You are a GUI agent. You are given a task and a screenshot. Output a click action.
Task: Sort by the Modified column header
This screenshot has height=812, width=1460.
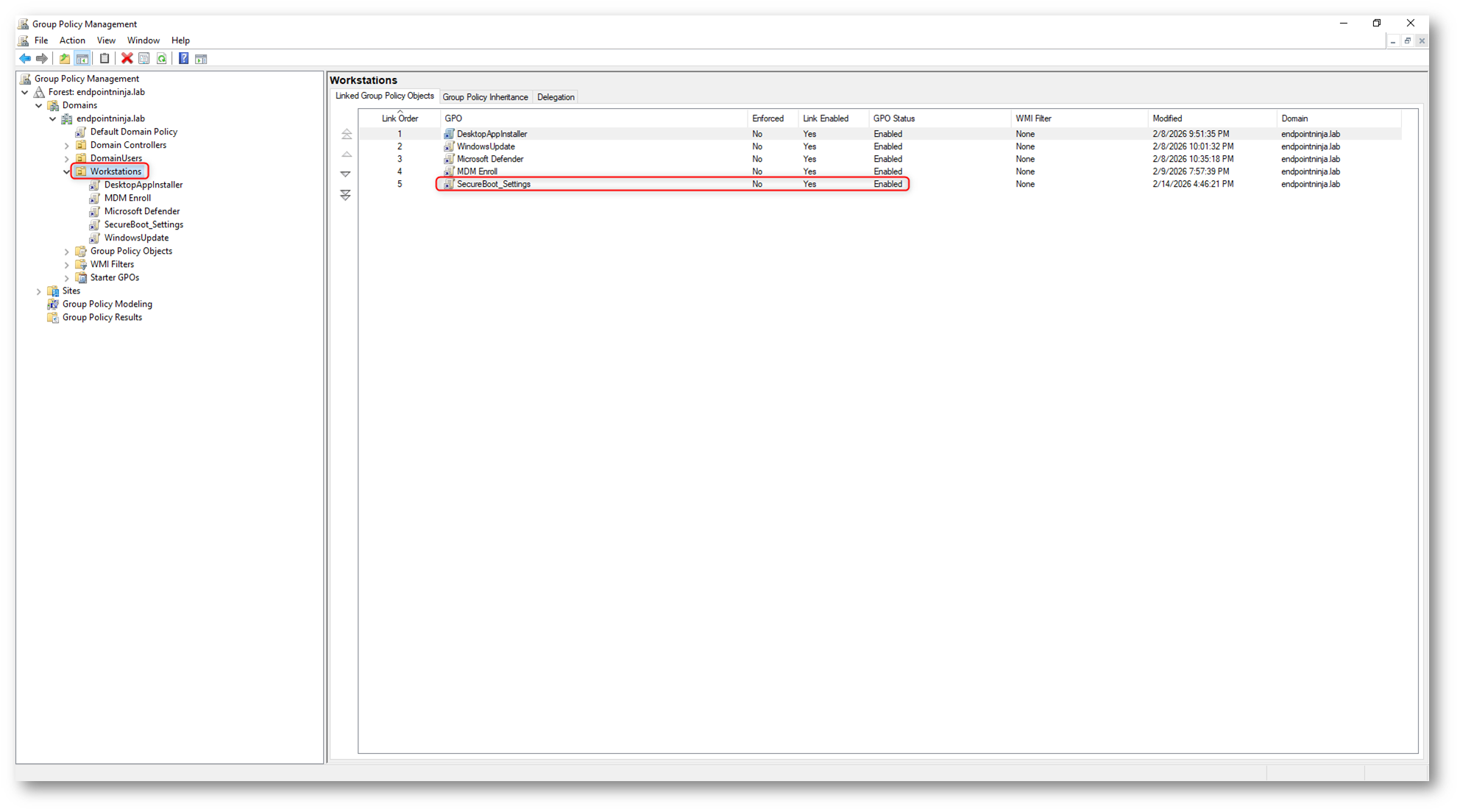click(1167, 118)
